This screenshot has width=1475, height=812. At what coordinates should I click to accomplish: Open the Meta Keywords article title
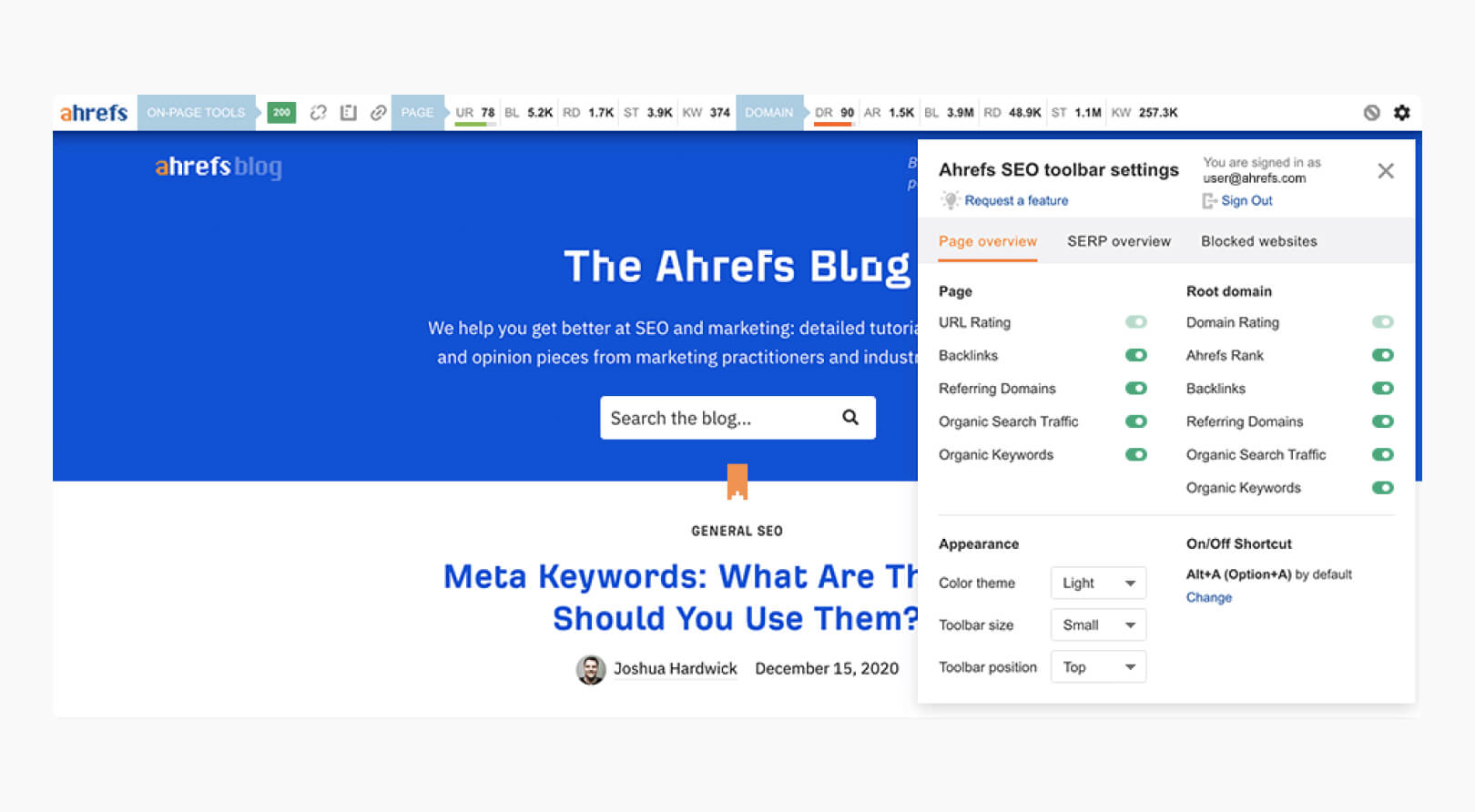tap(681, 597)
